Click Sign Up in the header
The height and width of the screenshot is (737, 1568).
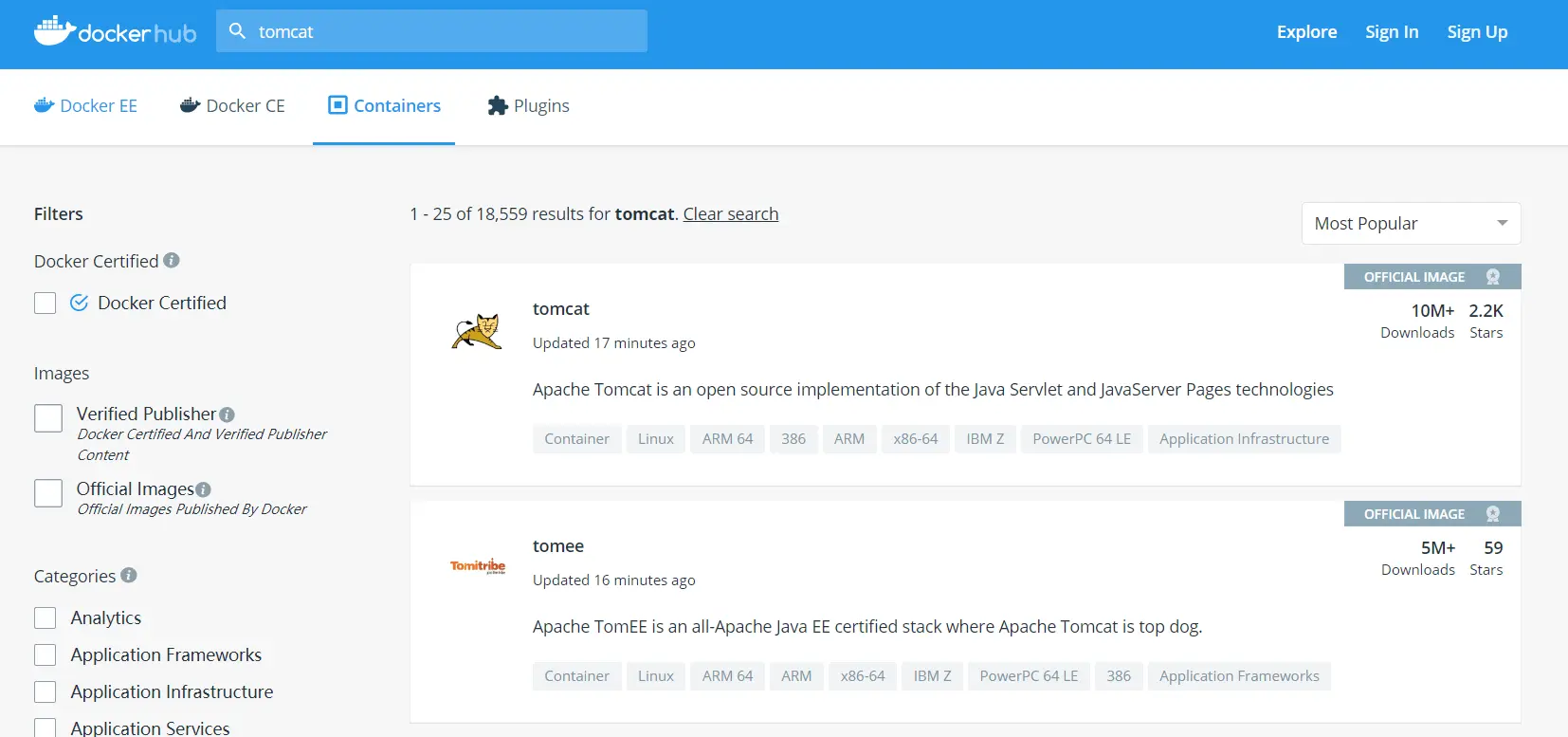pos(1477,31)
